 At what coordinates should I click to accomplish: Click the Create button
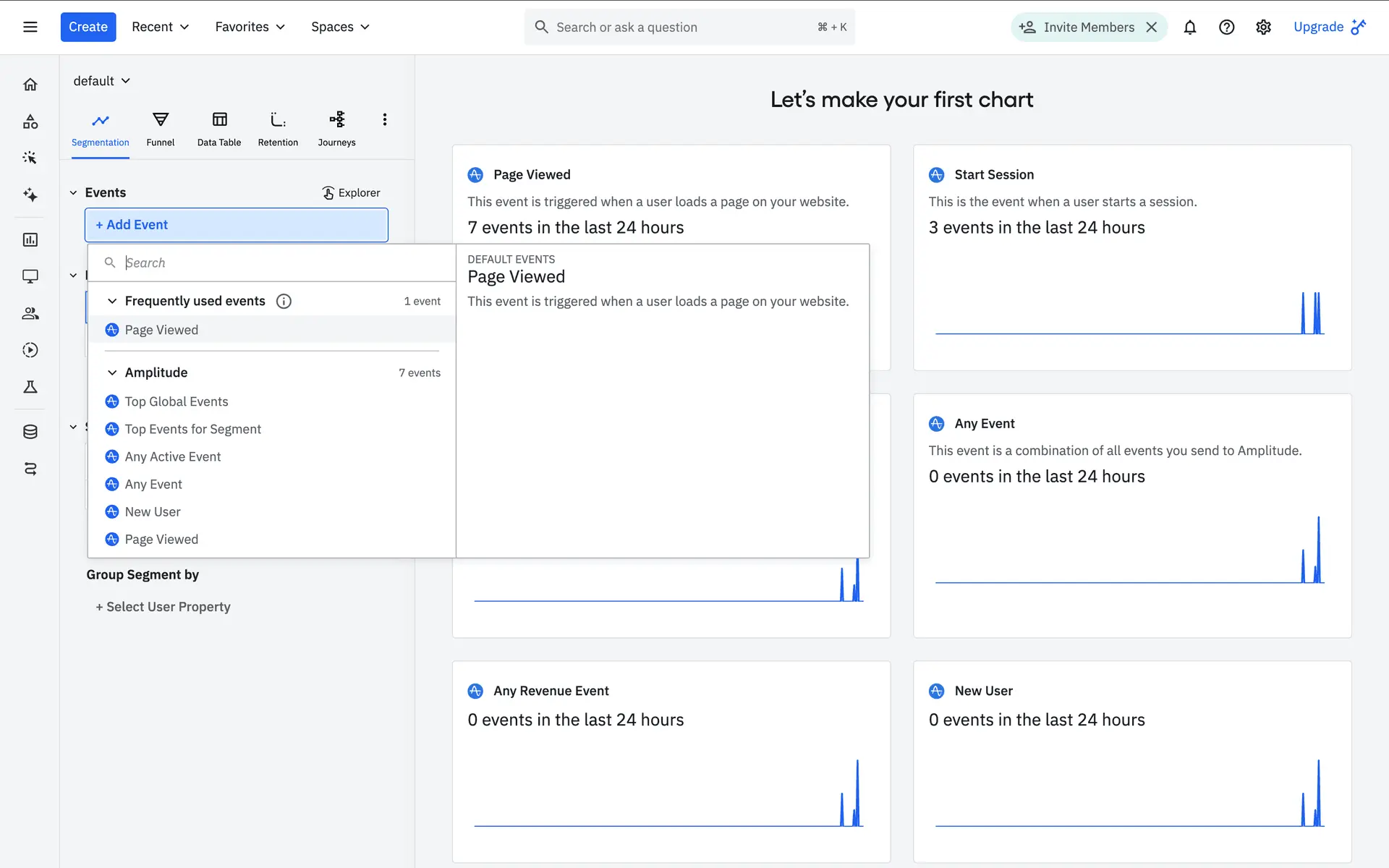[88, 27]
